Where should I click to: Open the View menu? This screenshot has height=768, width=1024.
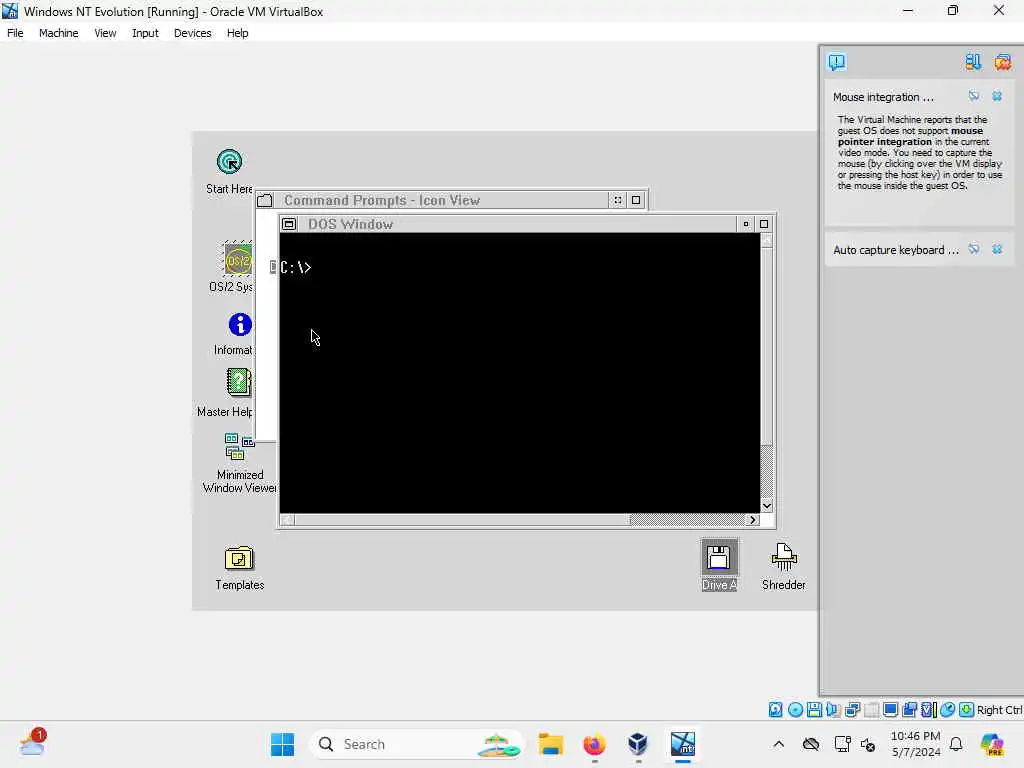(105, 33)
